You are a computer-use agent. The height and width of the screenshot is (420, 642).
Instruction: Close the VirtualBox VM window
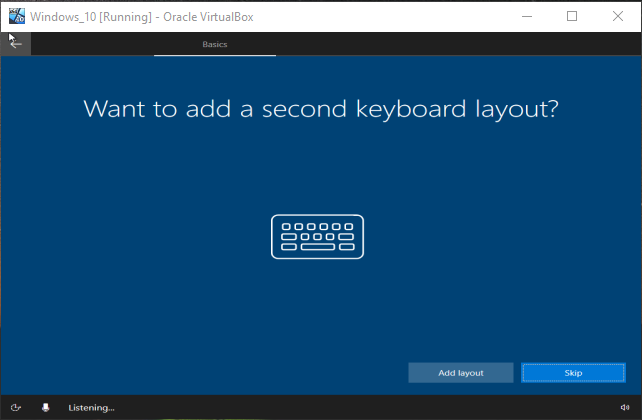(618, 16)
